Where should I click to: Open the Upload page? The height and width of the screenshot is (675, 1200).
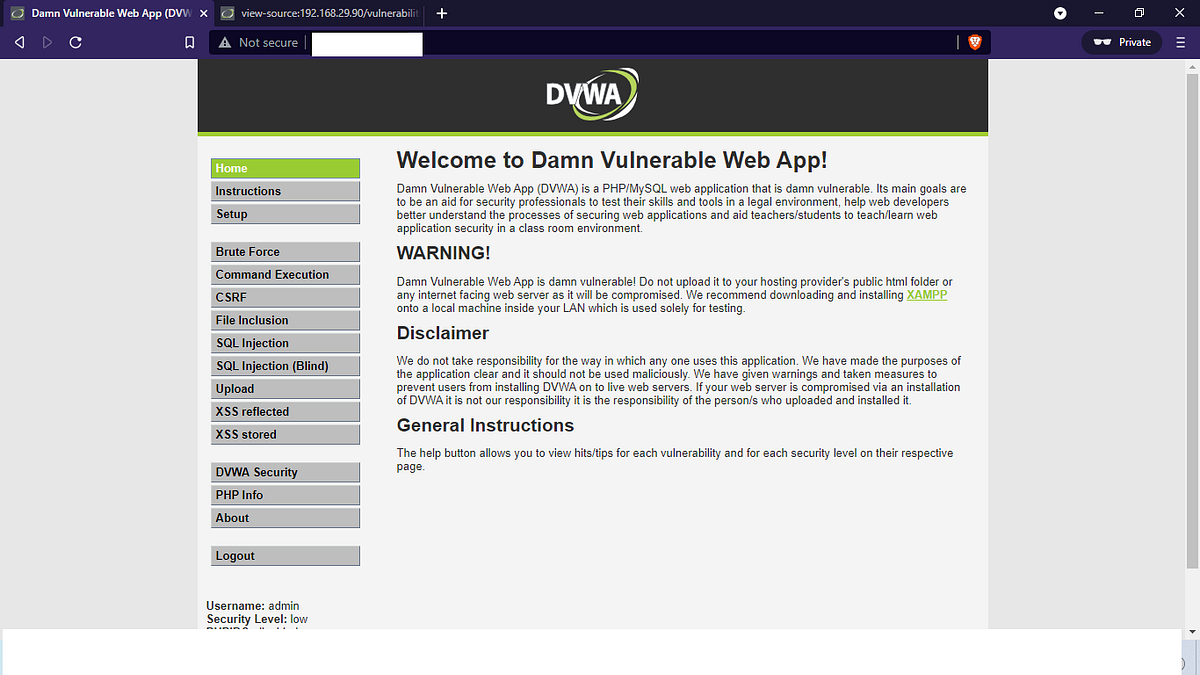[285, 389]
